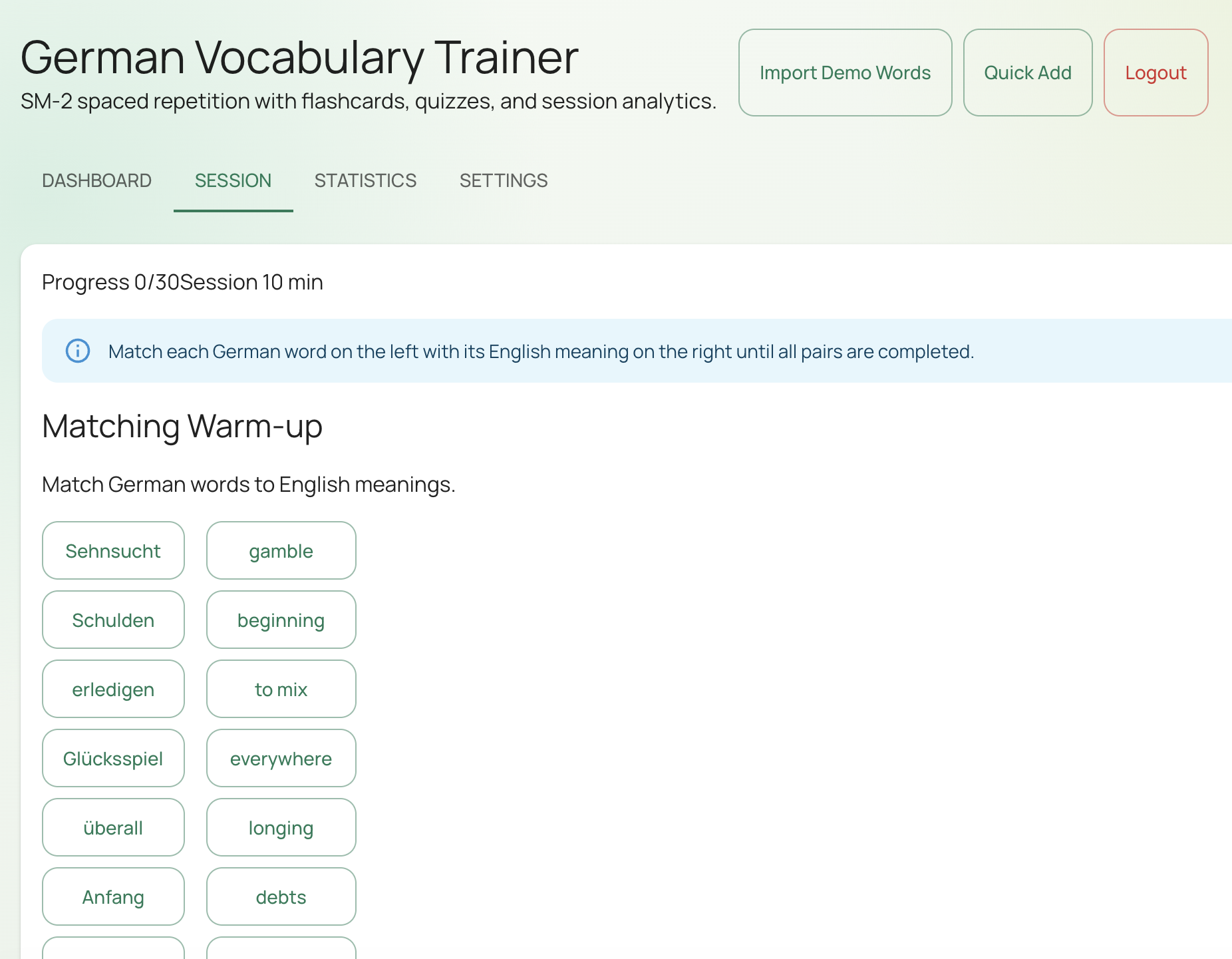This screenshot has width=1232, height=959.
Task: Click the German Vocabulary Trainer title
Action: (x=300, y=57)
